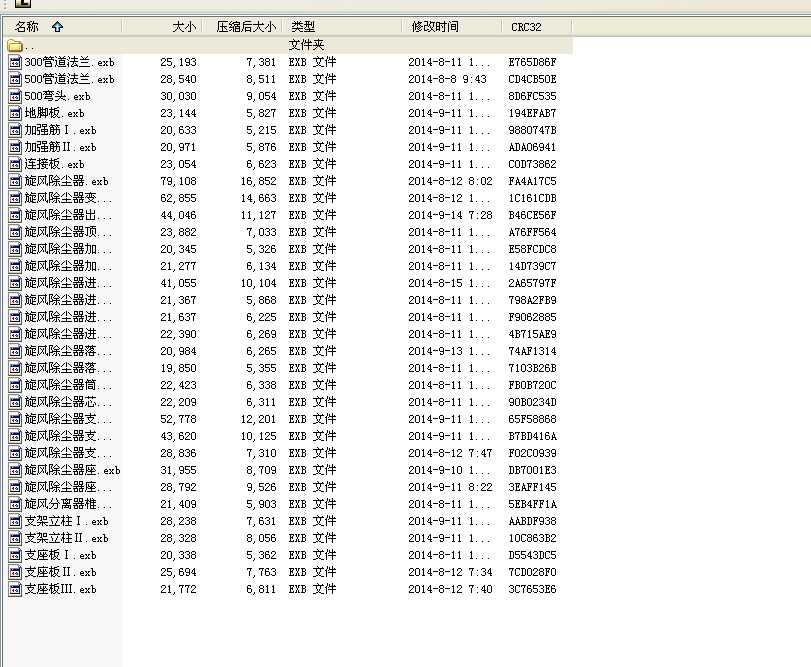Click the modified time 2014-8-8 9:43
This screenshot has height=667, width=811.
pos(448,79)
